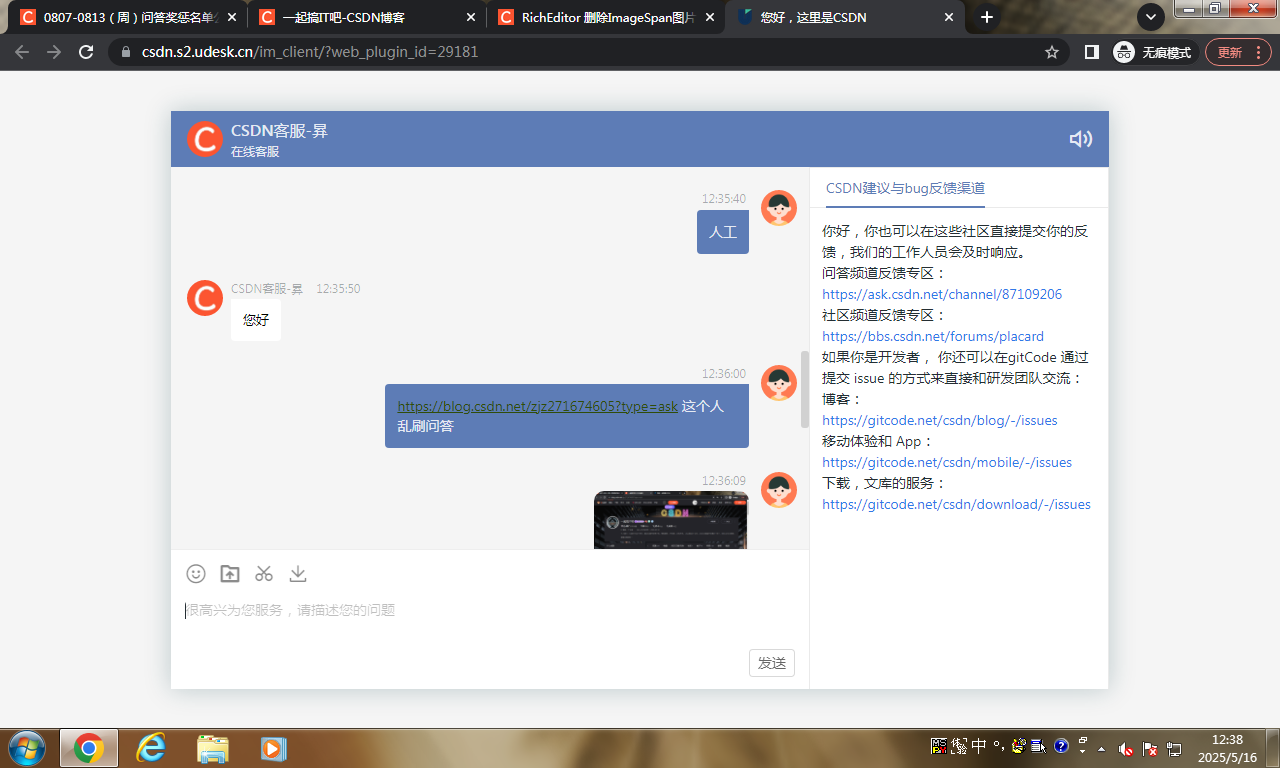Open the gitcode.net/csdn/mobile issues link
1280x768 pixels.
(947, 462)
